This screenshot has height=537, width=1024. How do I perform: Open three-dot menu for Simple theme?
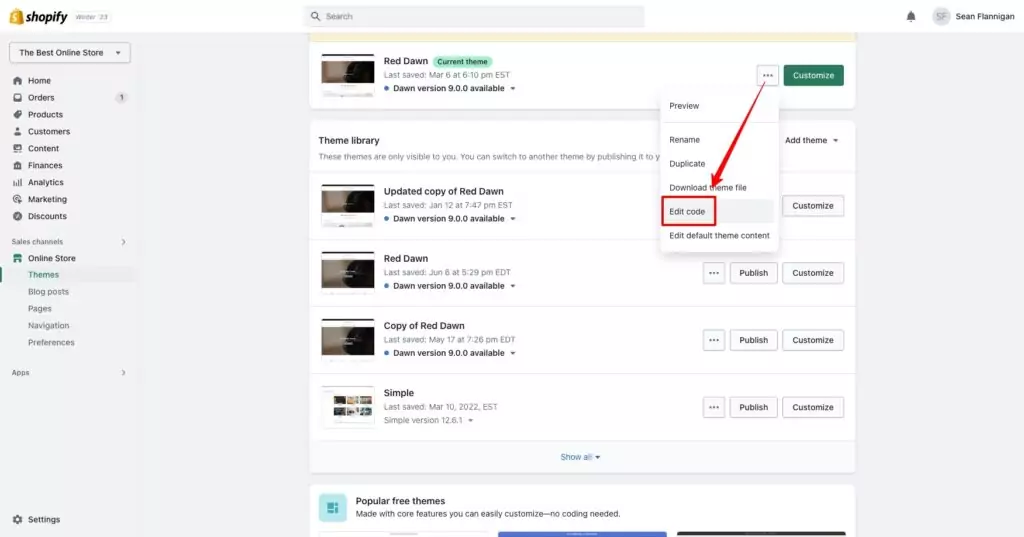(714, 408)
